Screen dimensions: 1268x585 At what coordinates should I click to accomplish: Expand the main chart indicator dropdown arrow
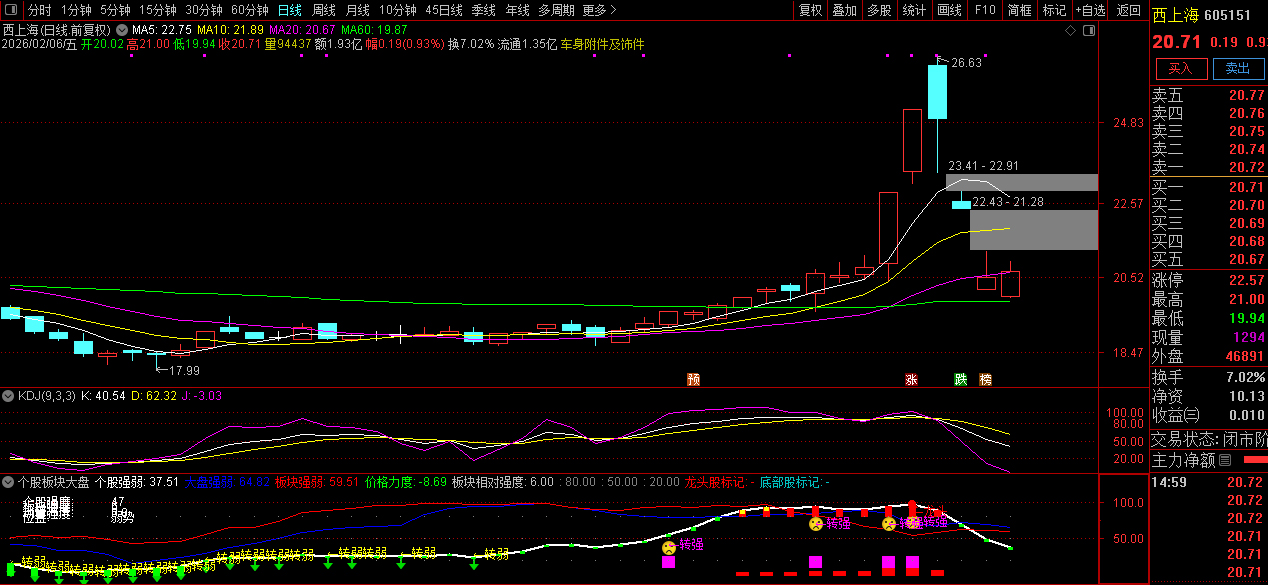point(122,30)
